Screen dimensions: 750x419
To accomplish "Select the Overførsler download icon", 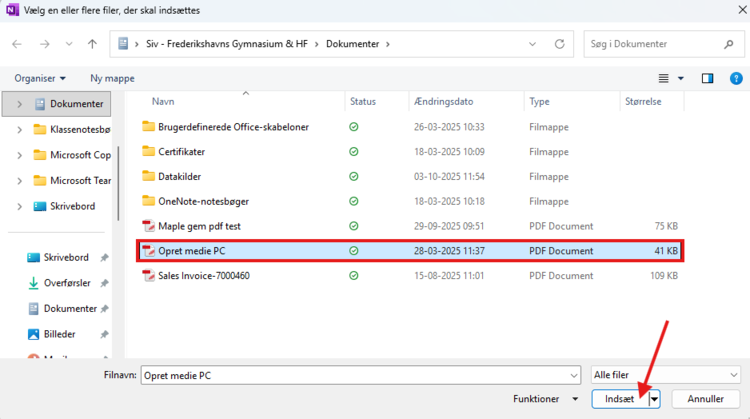I will pyautogui.click(x=32, y=283).
